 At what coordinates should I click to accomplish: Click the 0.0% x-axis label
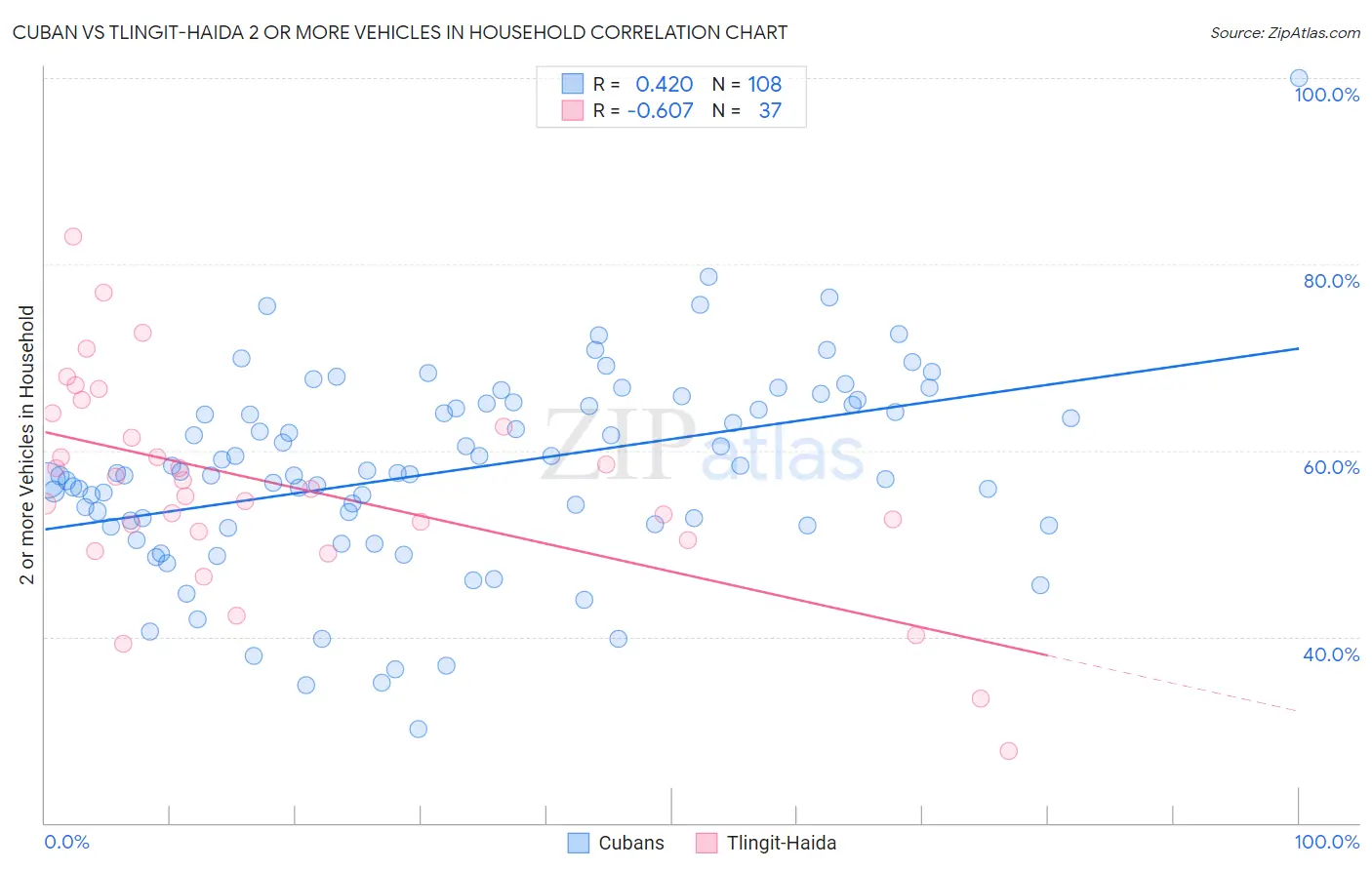67,842
